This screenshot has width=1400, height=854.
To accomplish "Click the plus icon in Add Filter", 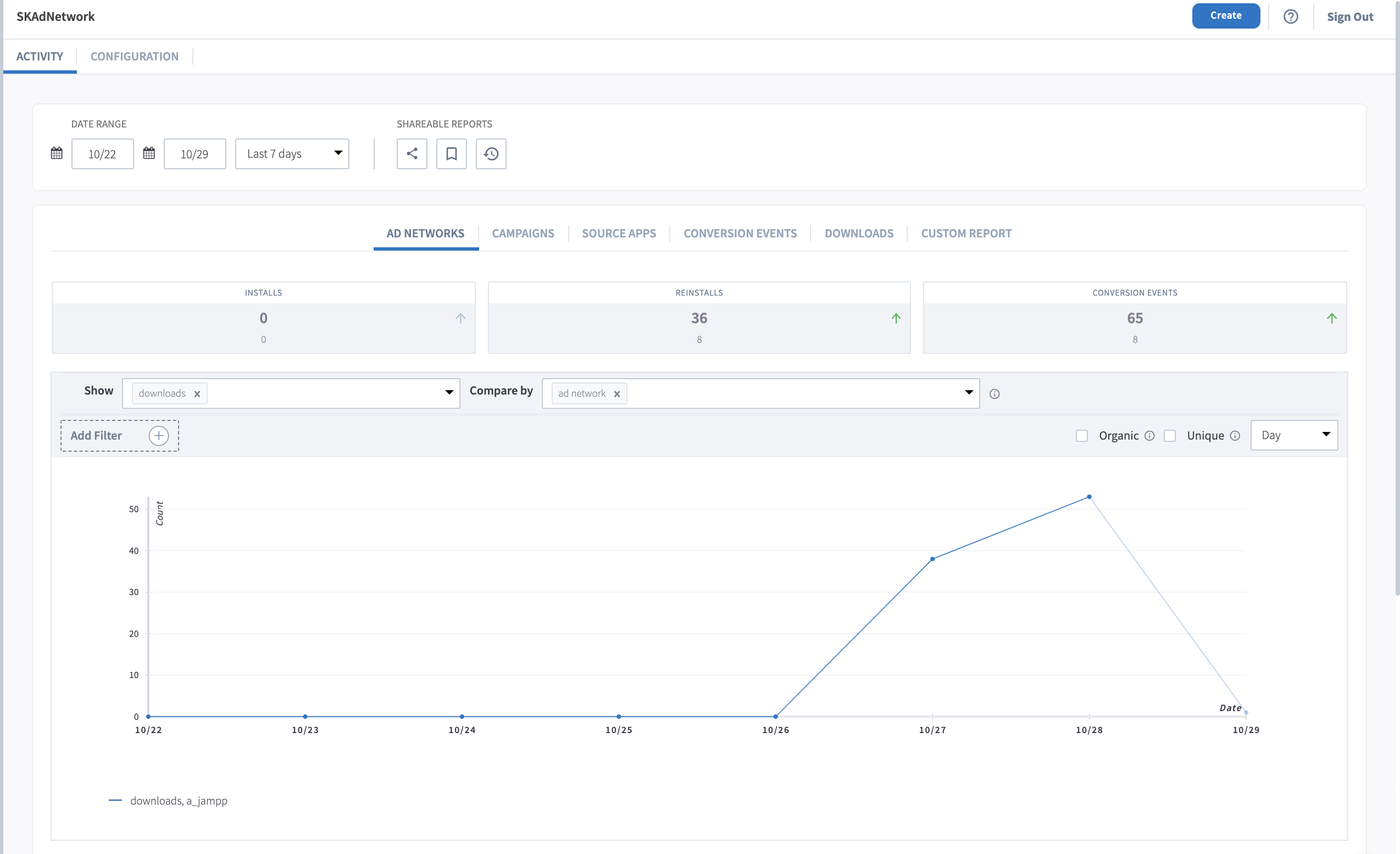I will 159,436.
